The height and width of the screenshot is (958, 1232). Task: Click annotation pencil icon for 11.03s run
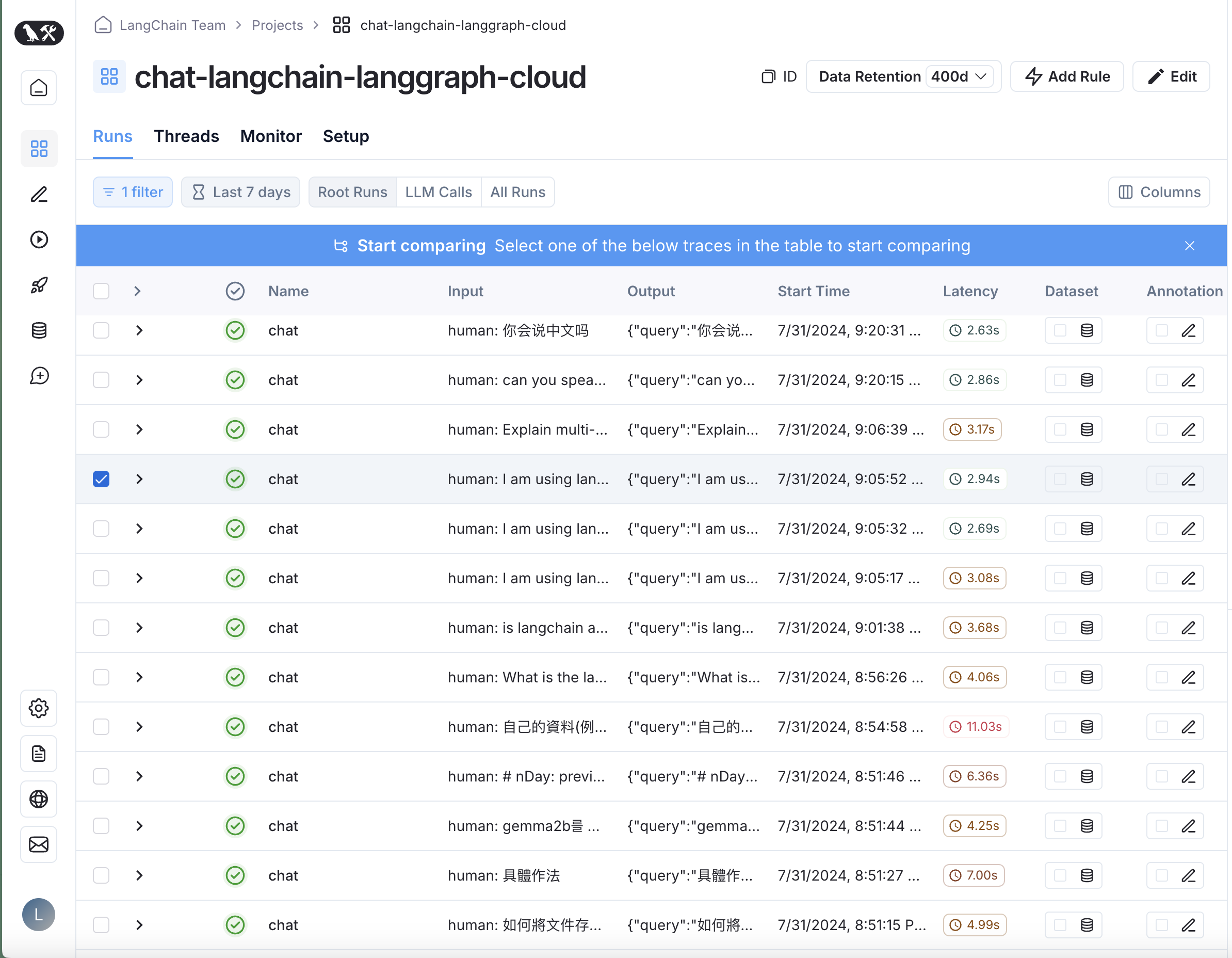(x=1188, y=727)
